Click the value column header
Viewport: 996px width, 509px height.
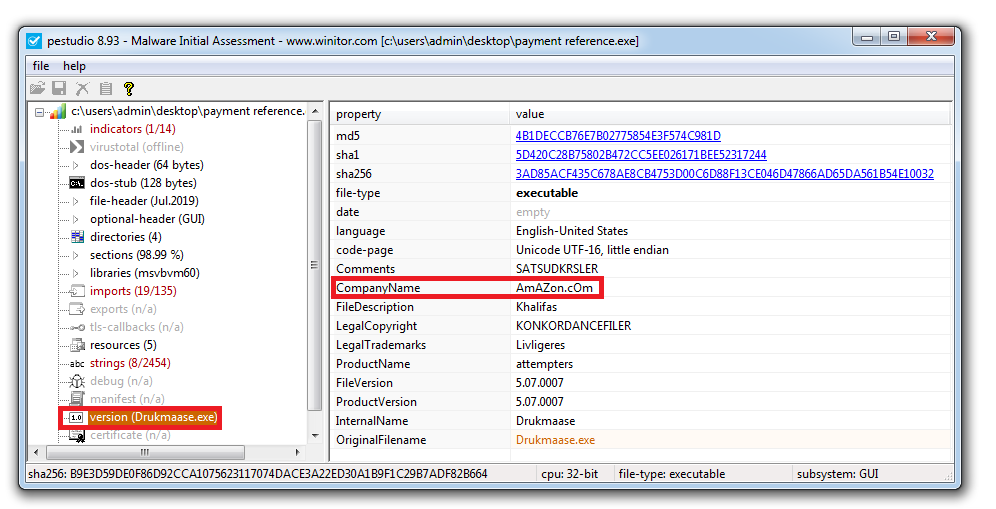click(730, 114)
